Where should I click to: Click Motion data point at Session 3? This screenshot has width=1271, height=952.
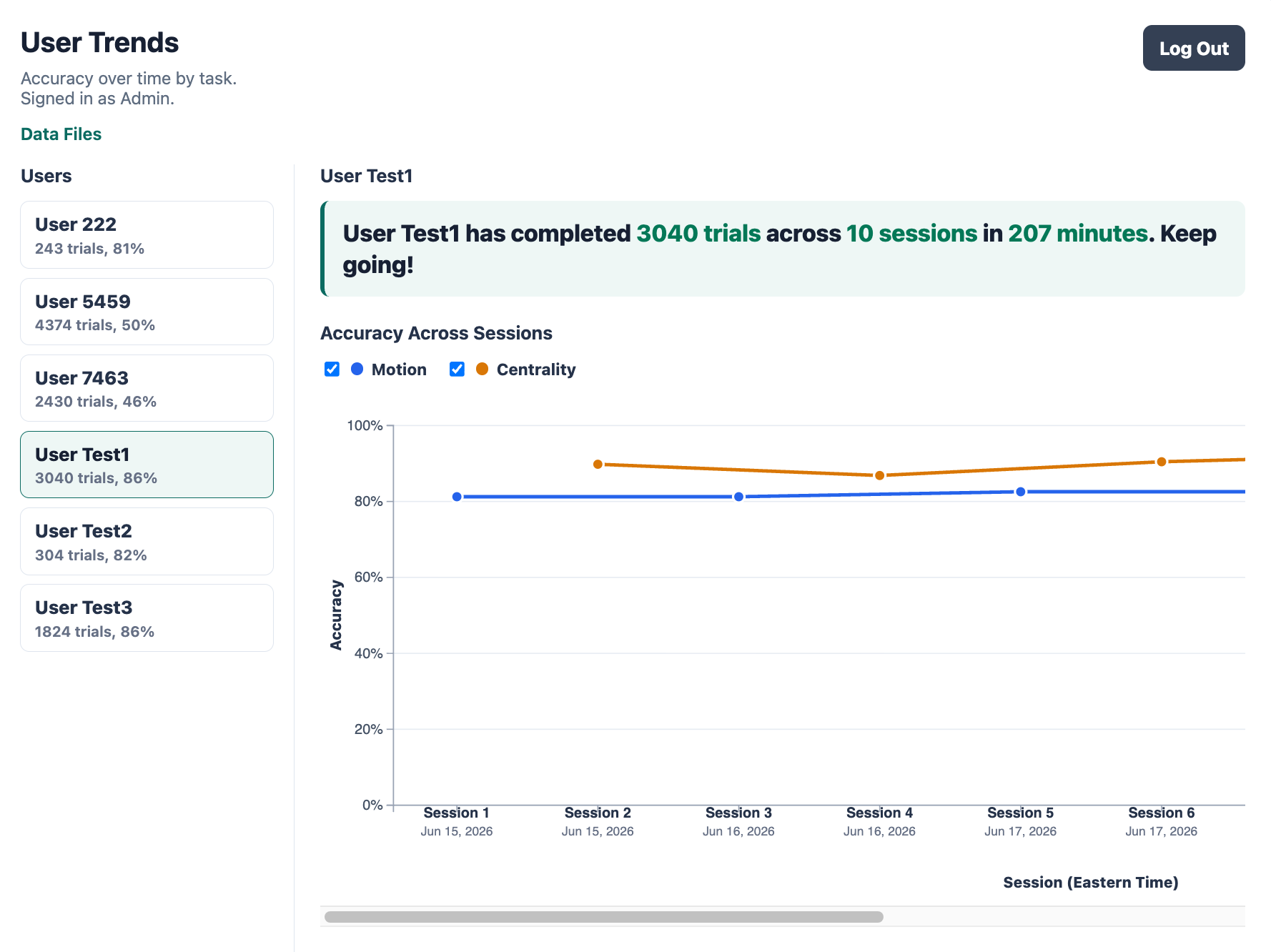[x=738, y=497]
